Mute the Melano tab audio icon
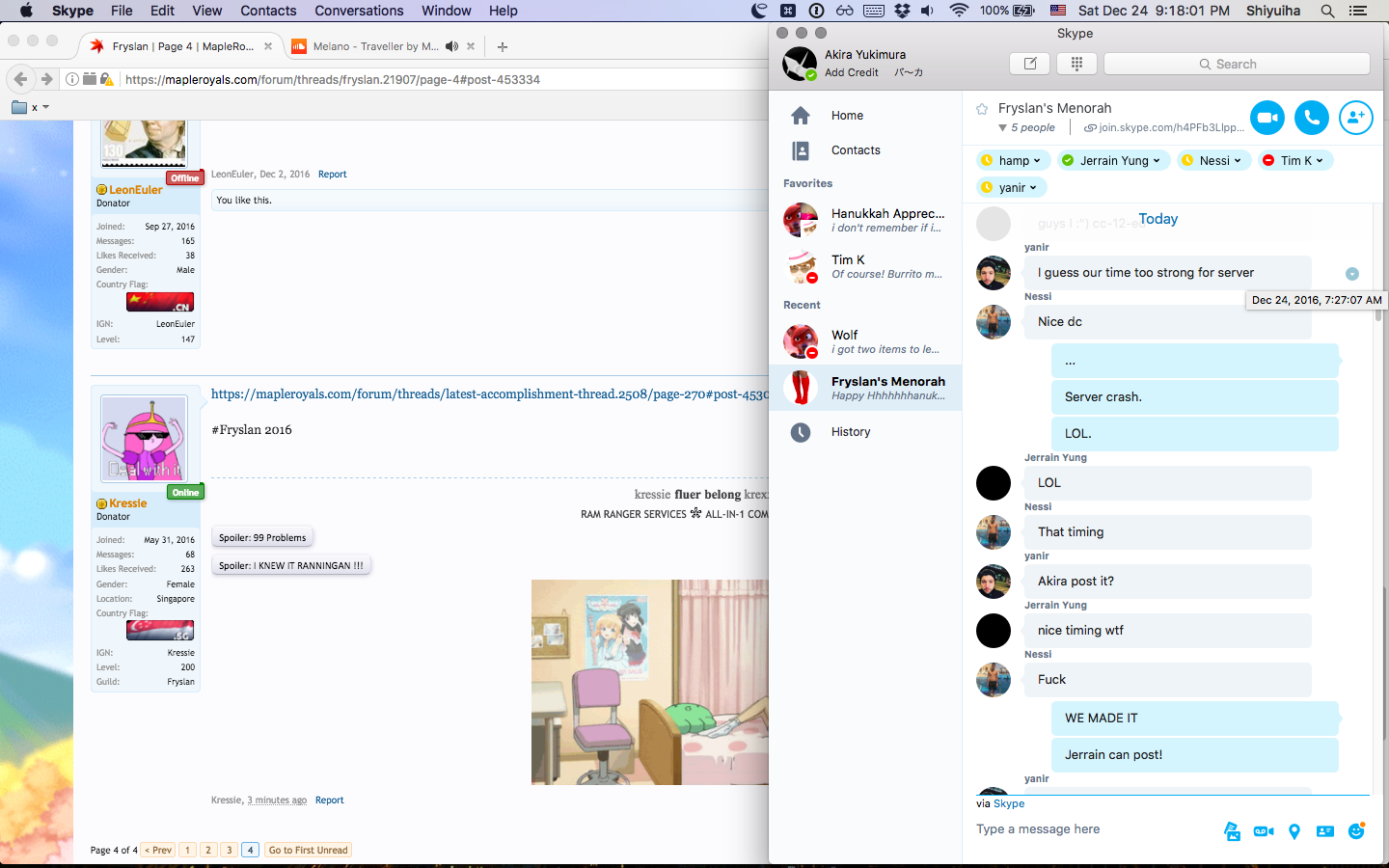Viewport: 1389px width, 868px height. [451, 46]
